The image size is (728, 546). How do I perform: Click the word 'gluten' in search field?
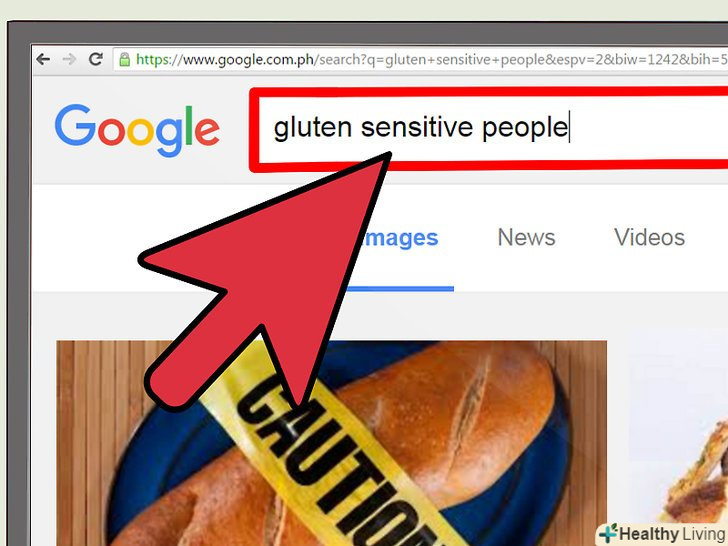tap(312, 128)
